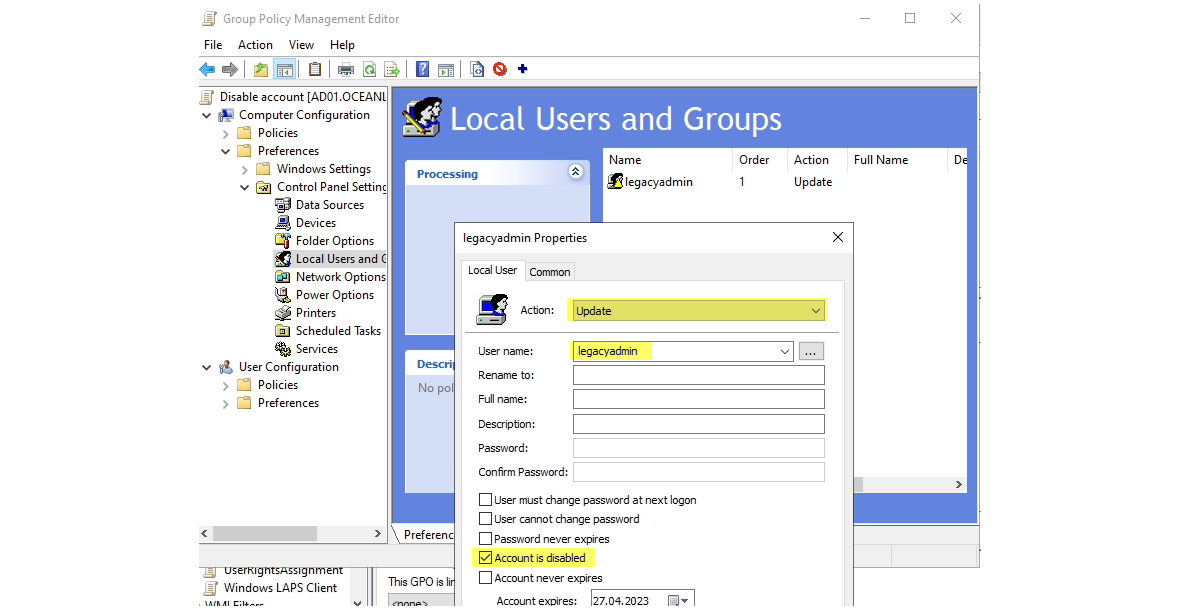
Task: Select Printers node in the tree
Action: (316, 313)
